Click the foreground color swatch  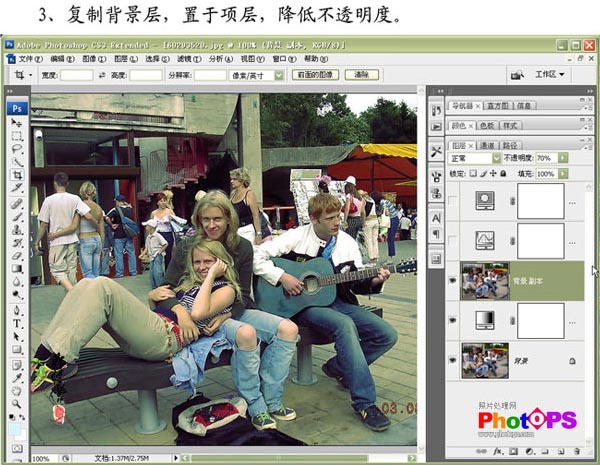coord(14,429)
